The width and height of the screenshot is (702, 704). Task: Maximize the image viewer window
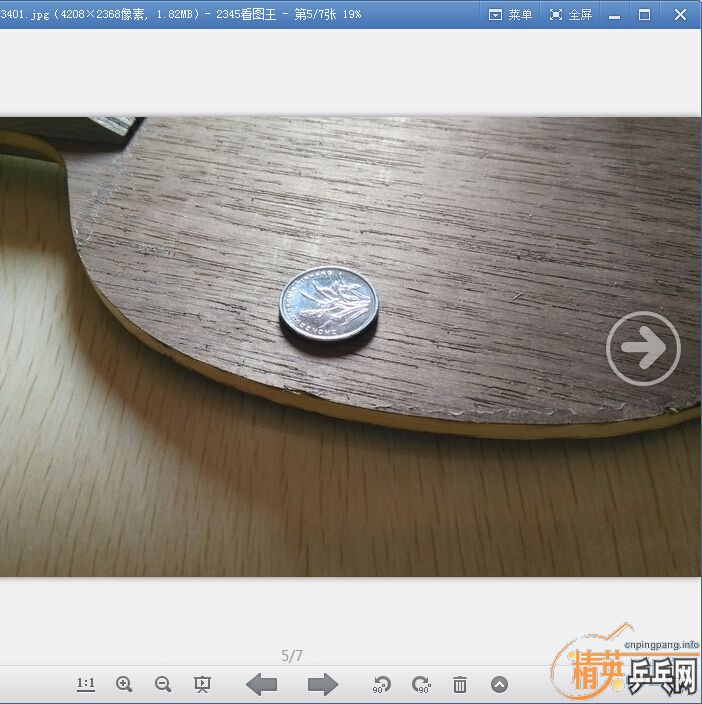644,14
